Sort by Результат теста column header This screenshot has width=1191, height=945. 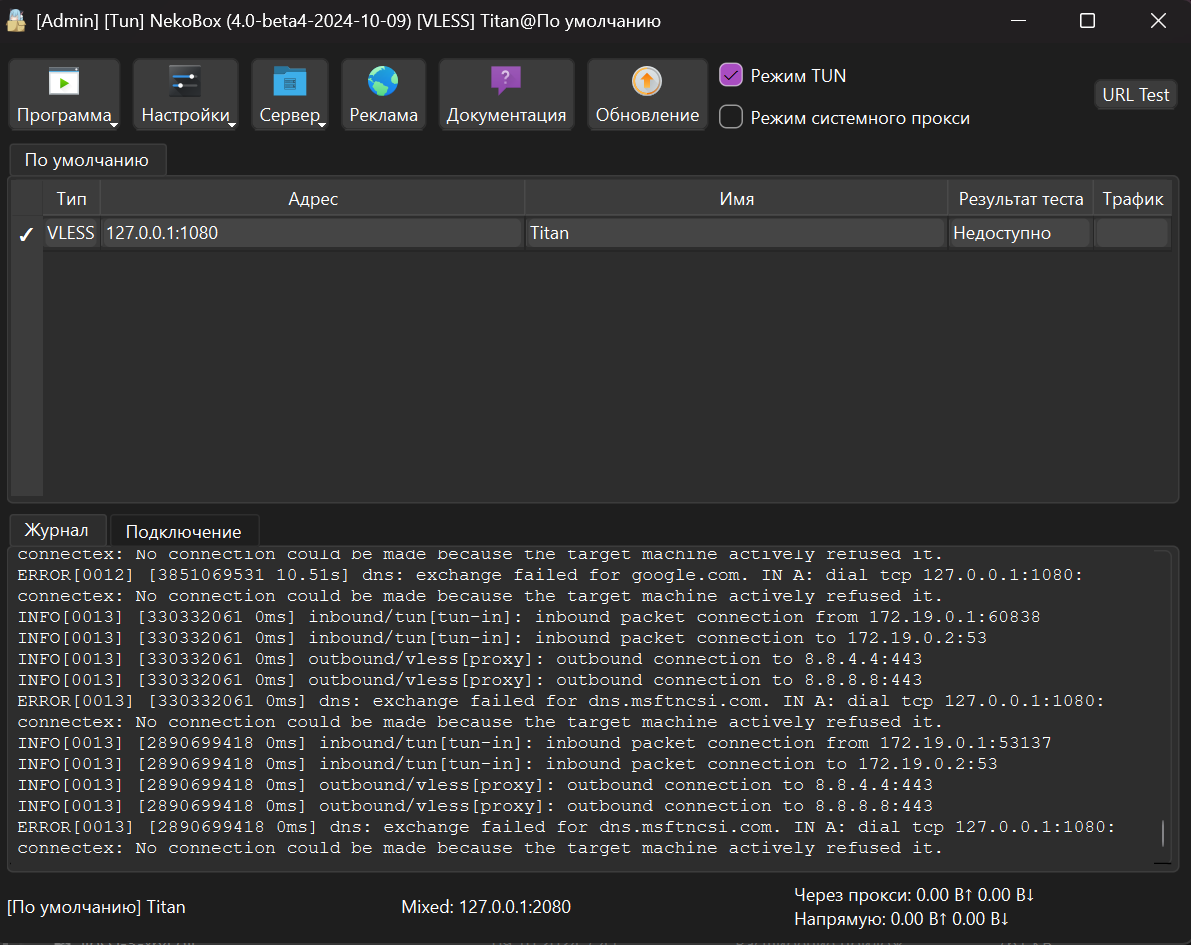tap(1021, 199)
